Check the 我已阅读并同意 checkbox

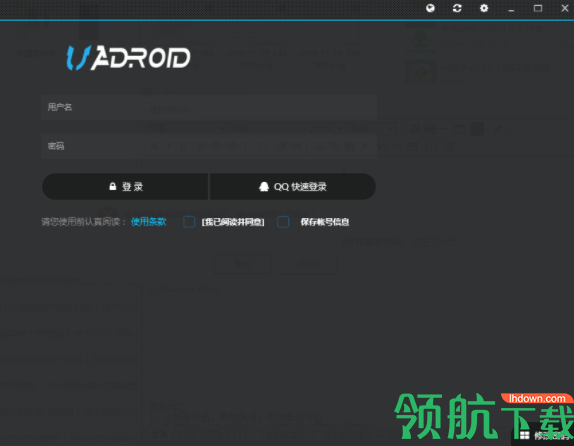pyautogui.click(x=189, y=222)
